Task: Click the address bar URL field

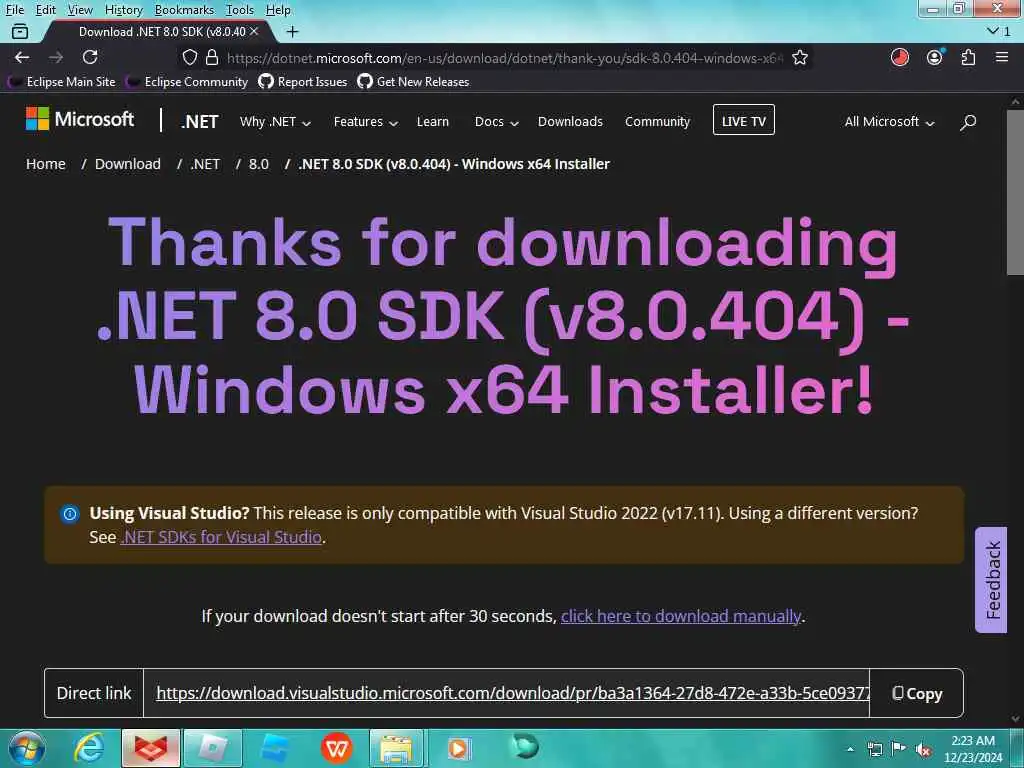Action: [504, 57]
